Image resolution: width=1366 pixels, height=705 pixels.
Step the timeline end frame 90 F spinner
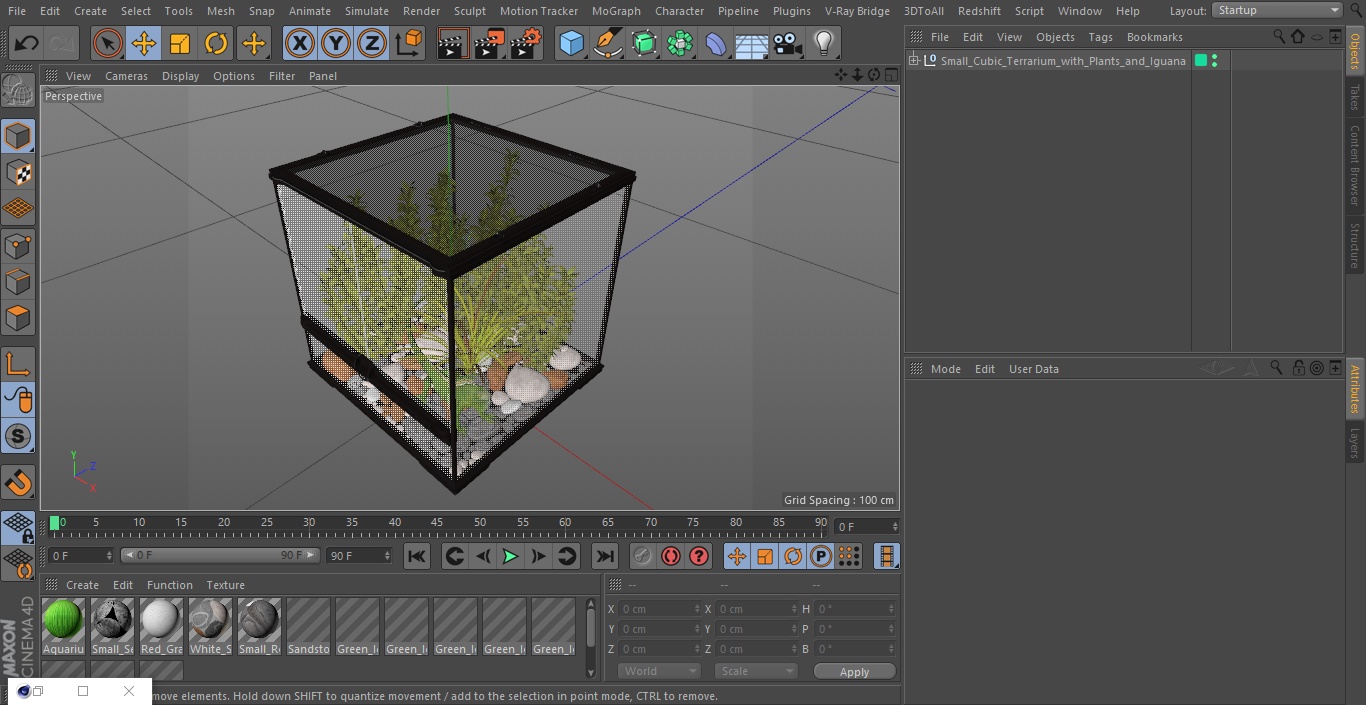[x=386, y=555]
